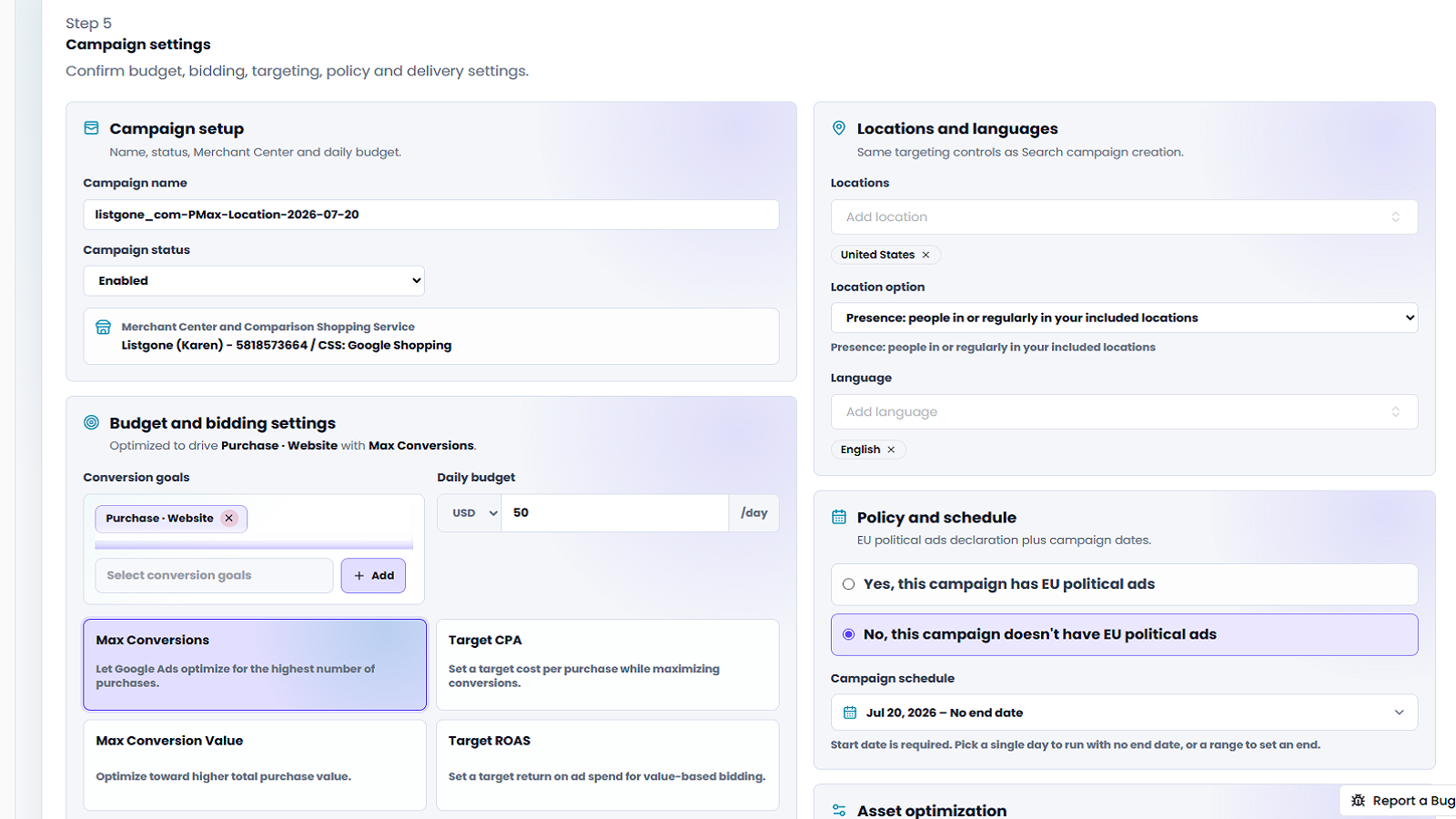Select No, campaign doesn't have EU political ads
The image size is (1456, 819).
1124,634
